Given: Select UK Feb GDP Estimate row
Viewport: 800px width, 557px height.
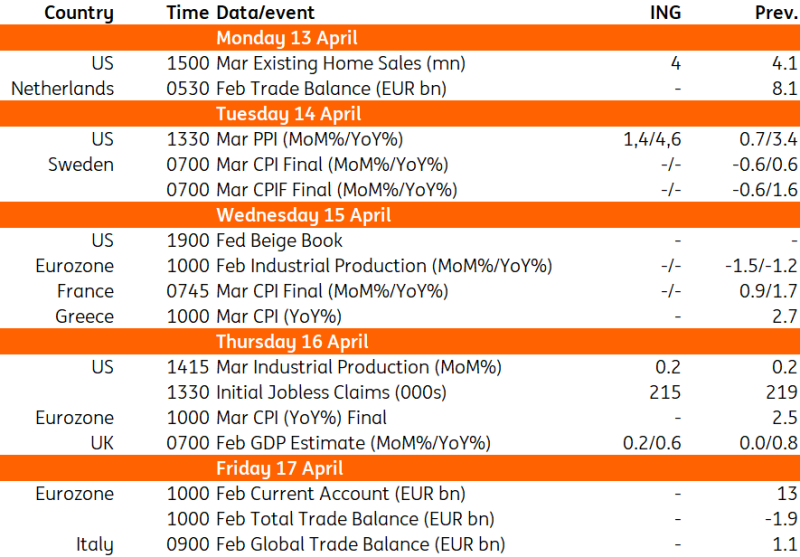Looking at the screenshot, I should [x=400, y=443].
